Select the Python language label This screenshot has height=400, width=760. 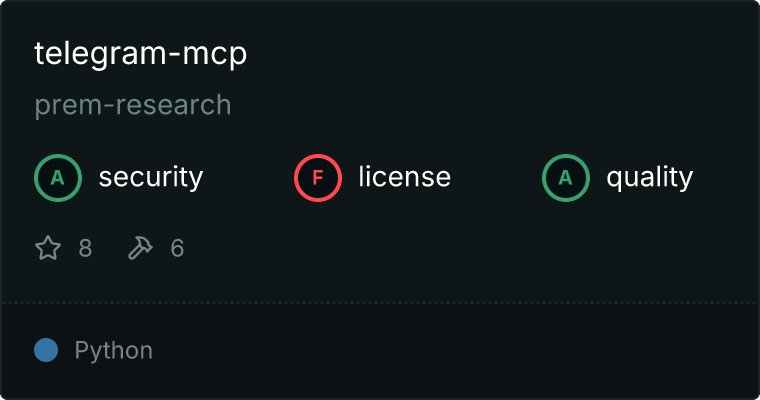[113, 351]
